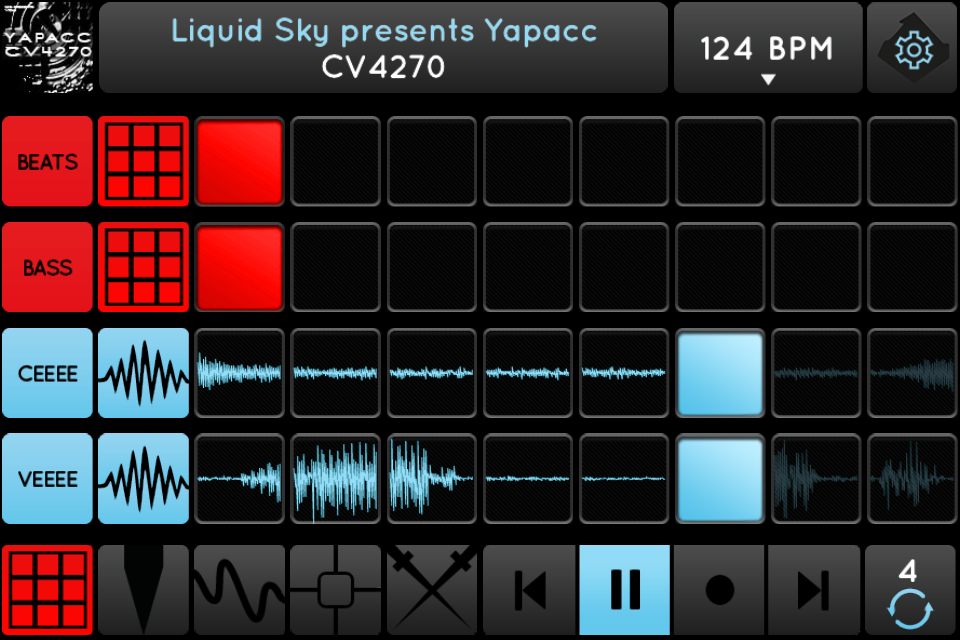Image resolution: width=960 pixels, height=640 pixels.
Task: Trigger the fourth clip in CEEEE row
Action: coord(528,373)
